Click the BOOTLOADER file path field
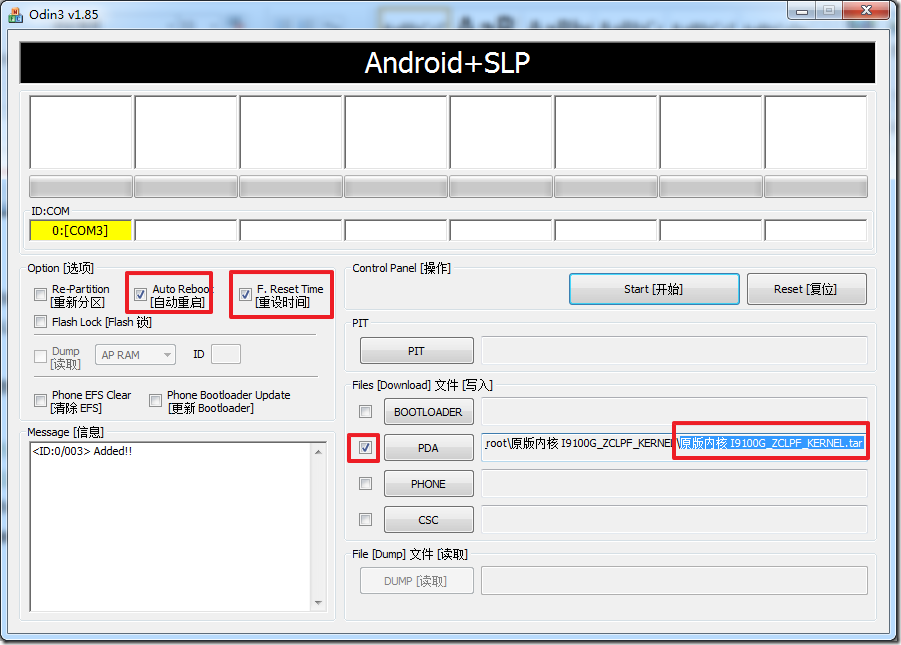901x645 pixels. click(x=675, y=412)
